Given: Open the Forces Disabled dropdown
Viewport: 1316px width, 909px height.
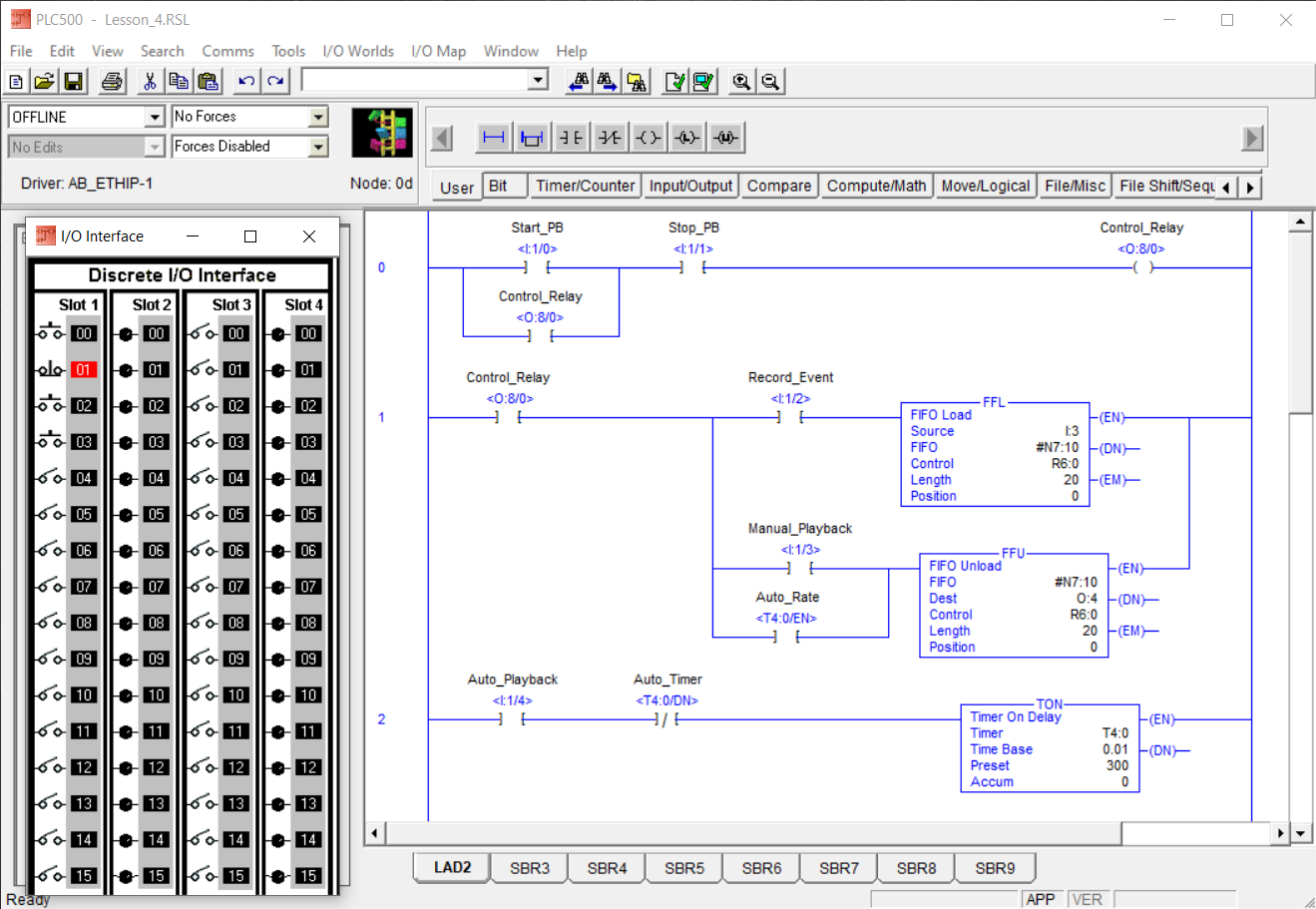Looking at the screenshot, I should click(x=318, y=147).
